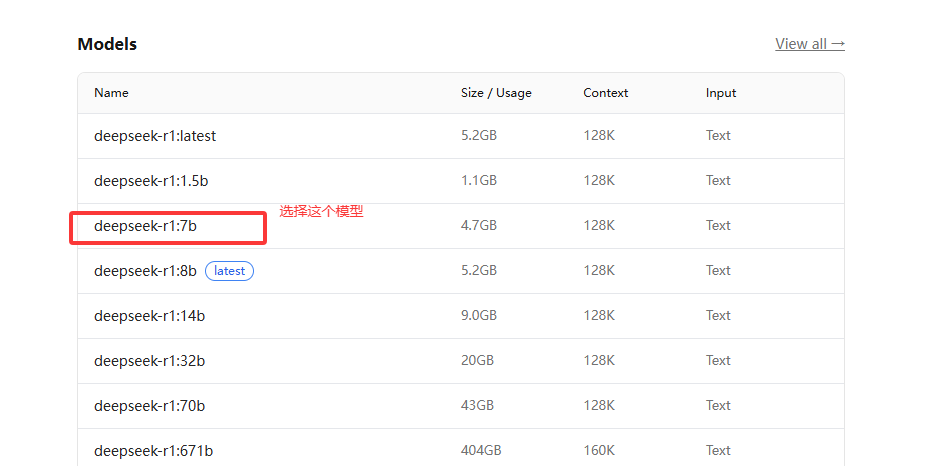Click the Models section heading
942x466 pixels.
(x=107, y=44)
